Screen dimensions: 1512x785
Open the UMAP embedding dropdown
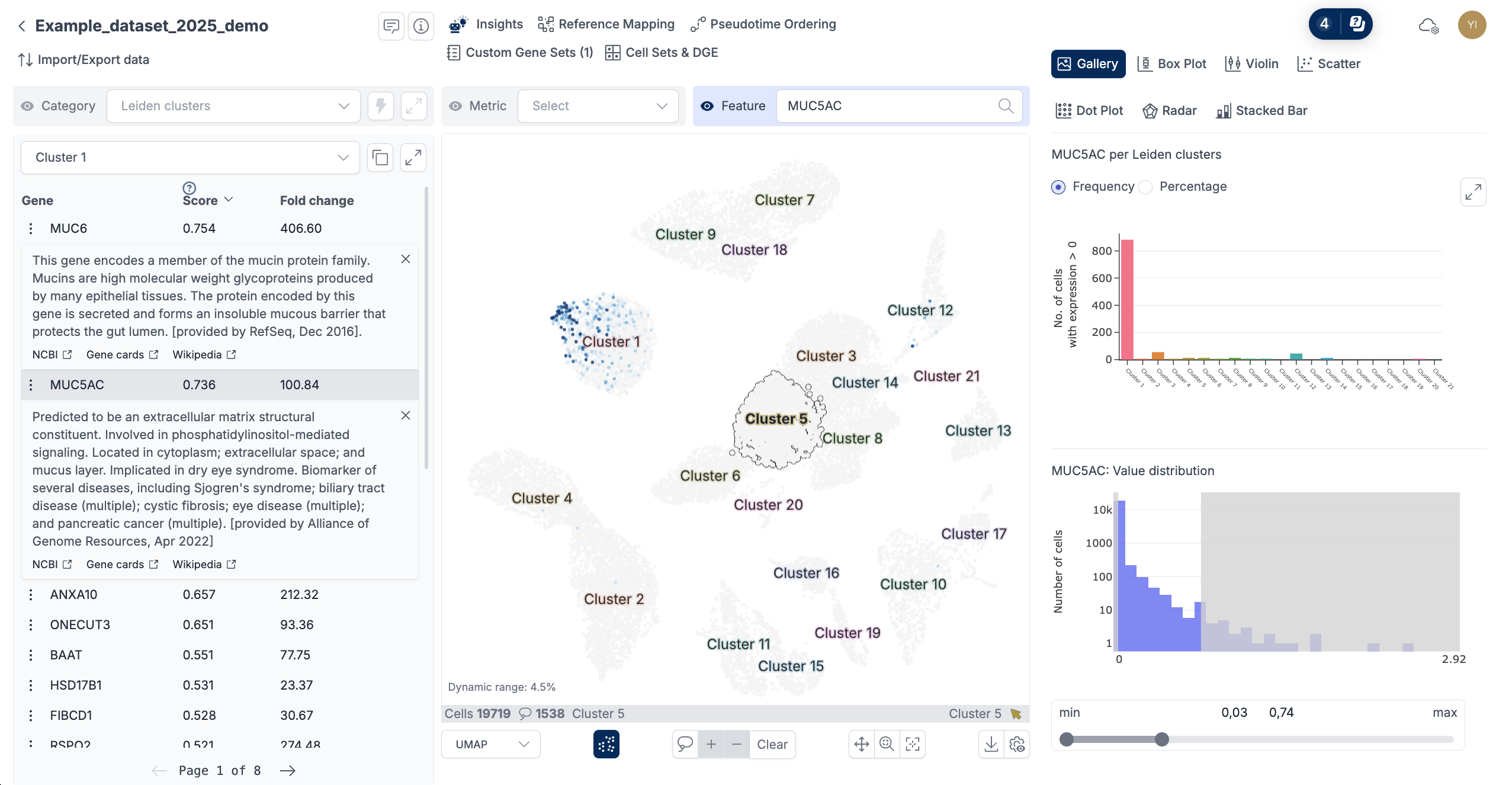(490, 744)
